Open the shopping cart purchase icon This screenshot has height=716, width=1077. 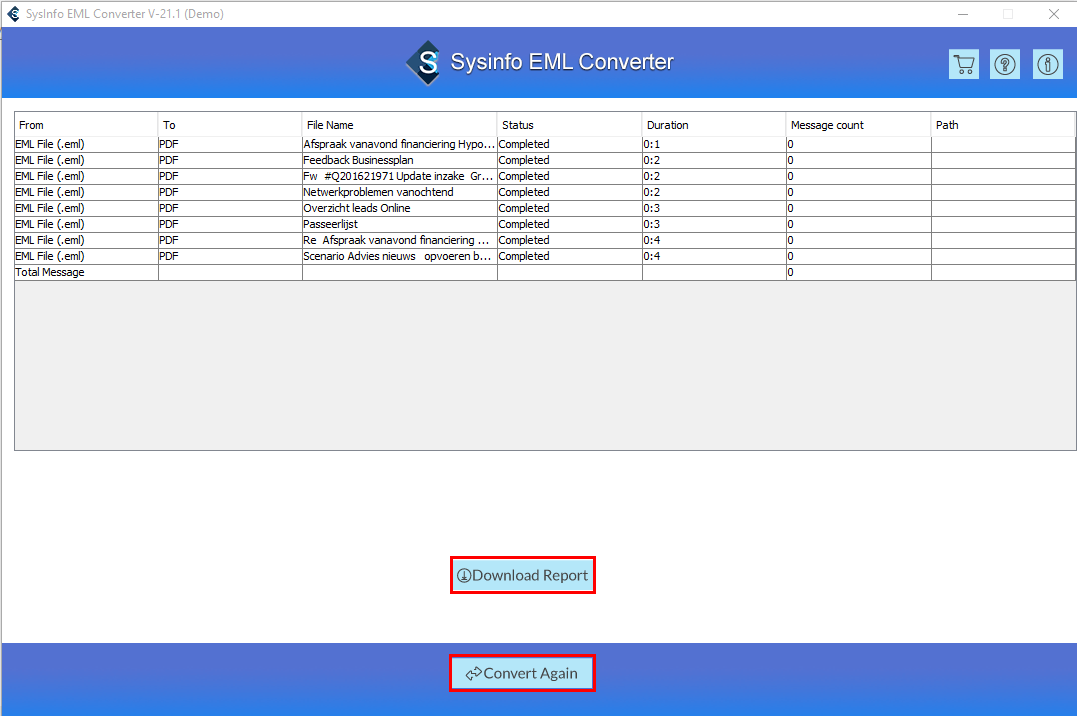pos(964,65)
